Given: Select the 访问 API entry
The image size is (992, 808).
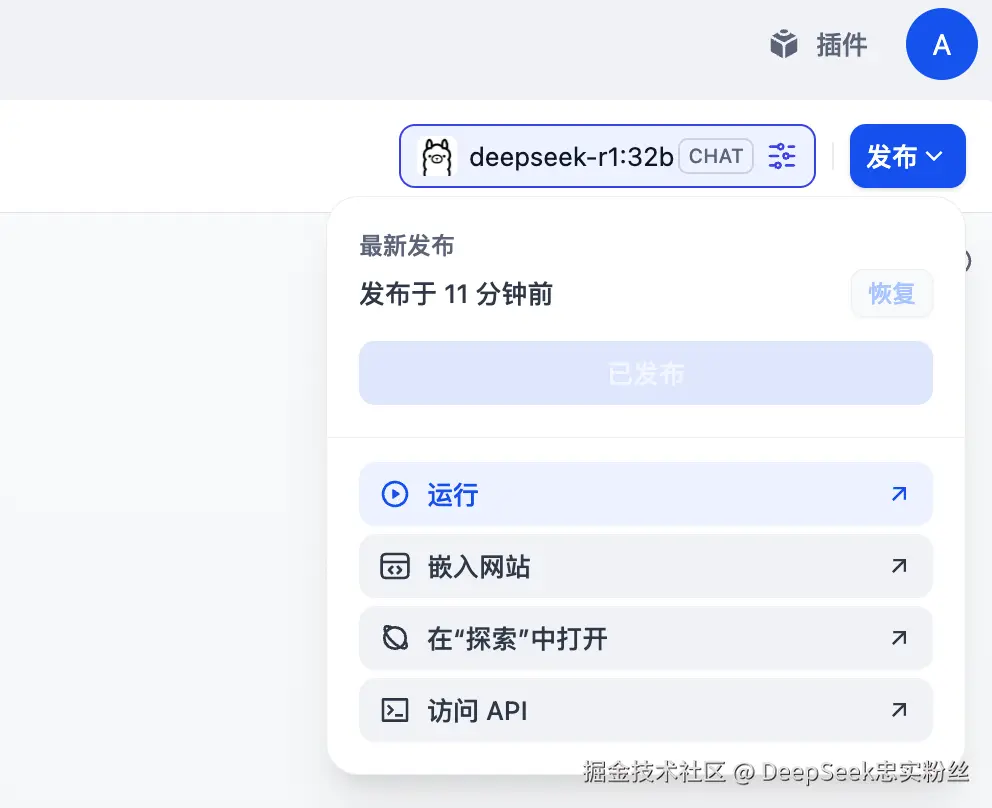Looking at the screenshot, I should [x=645, y=710].
